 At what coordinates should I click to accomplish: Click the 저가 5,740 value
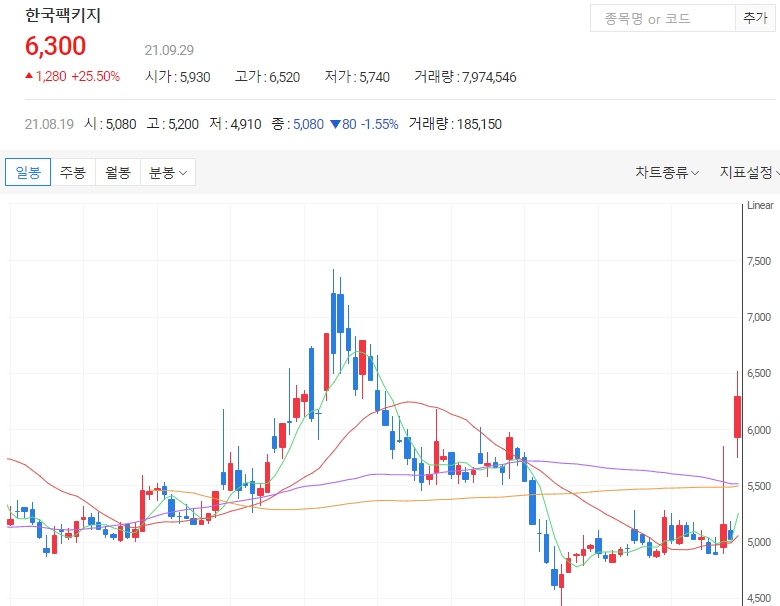(357, 77)
